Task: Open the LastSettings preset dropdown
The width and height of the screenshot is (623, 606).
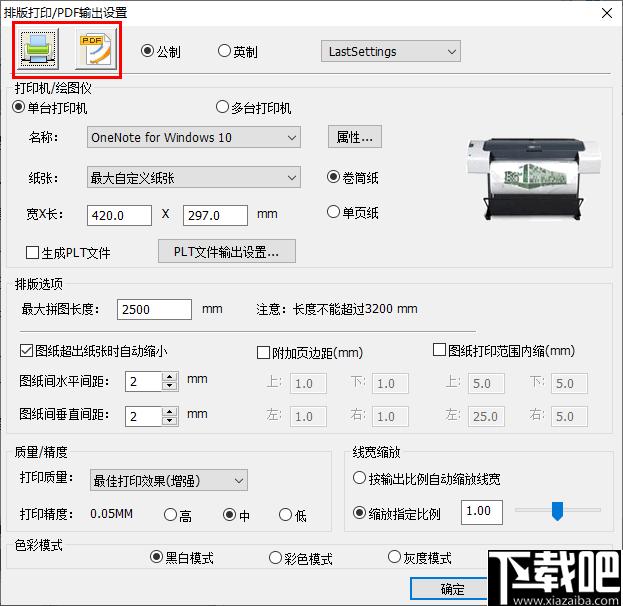Action: (390, 51)
